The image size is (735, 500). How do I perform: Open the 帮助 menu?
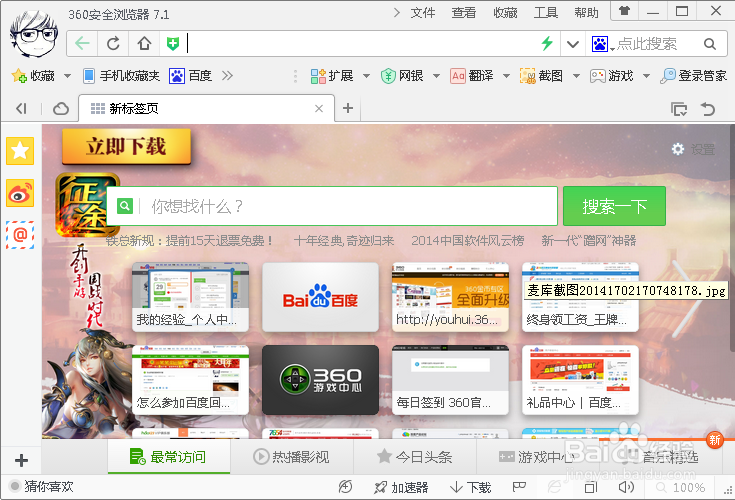(x=587, y=13)
